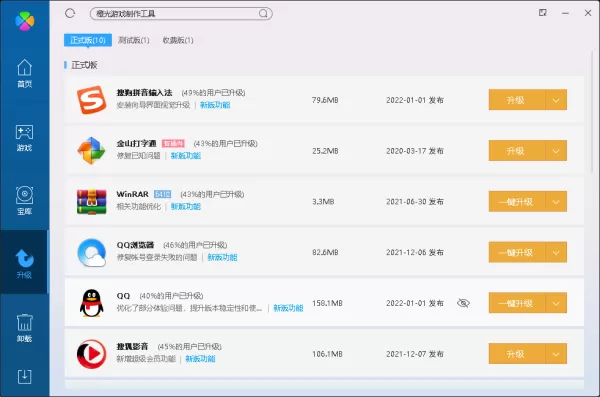Toggle the ignore eye icon on QQ row

coord(463,303)
